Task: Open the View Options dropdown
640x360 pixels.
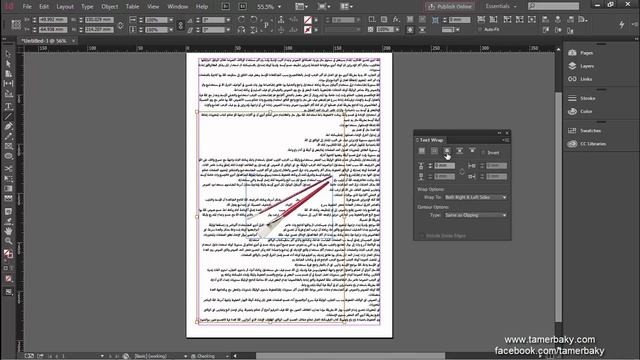Action: 301,7
